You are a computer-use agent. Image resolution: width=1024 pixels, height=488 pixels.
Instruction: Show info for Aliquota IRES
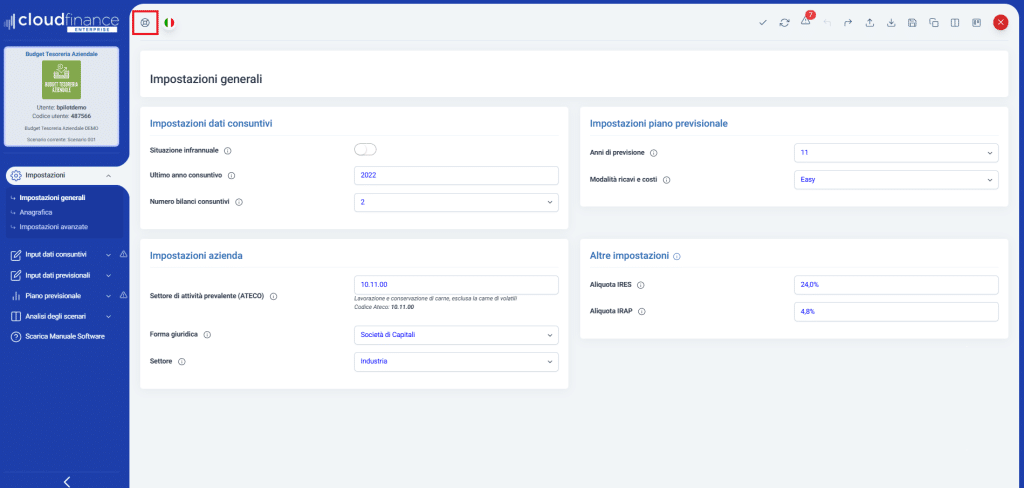point(641,285)
